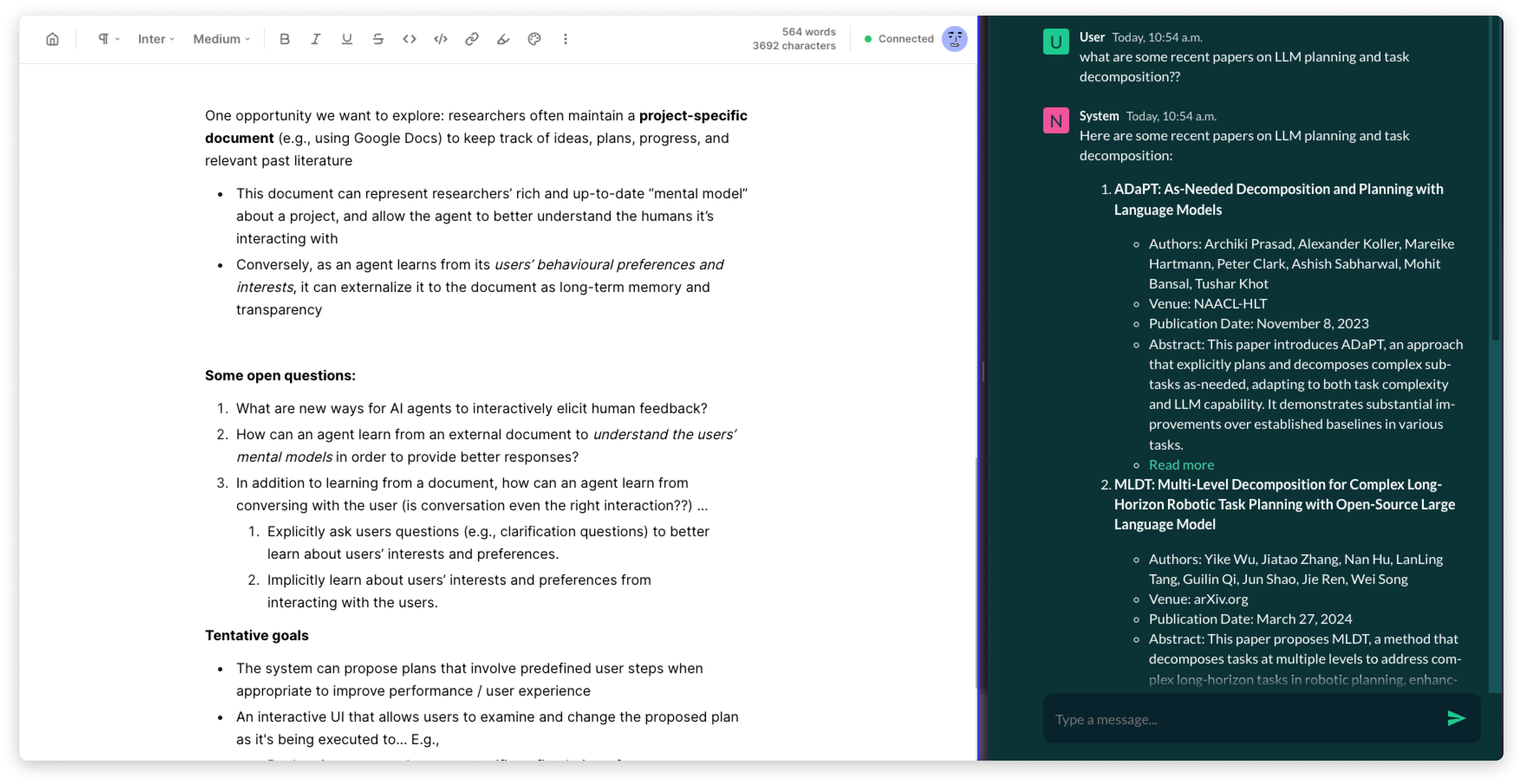1523x784 pixels.
Task: Select the highlighter tool
Action: [x=503, y=39]
